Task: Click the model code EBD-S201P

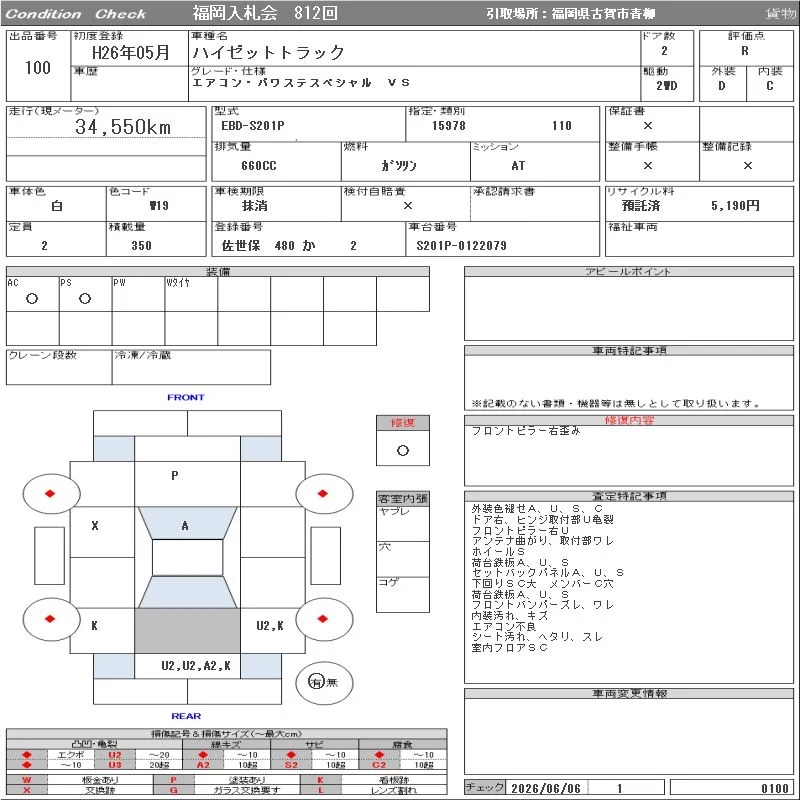Action: pyautogui.click(x=253, y=126)
